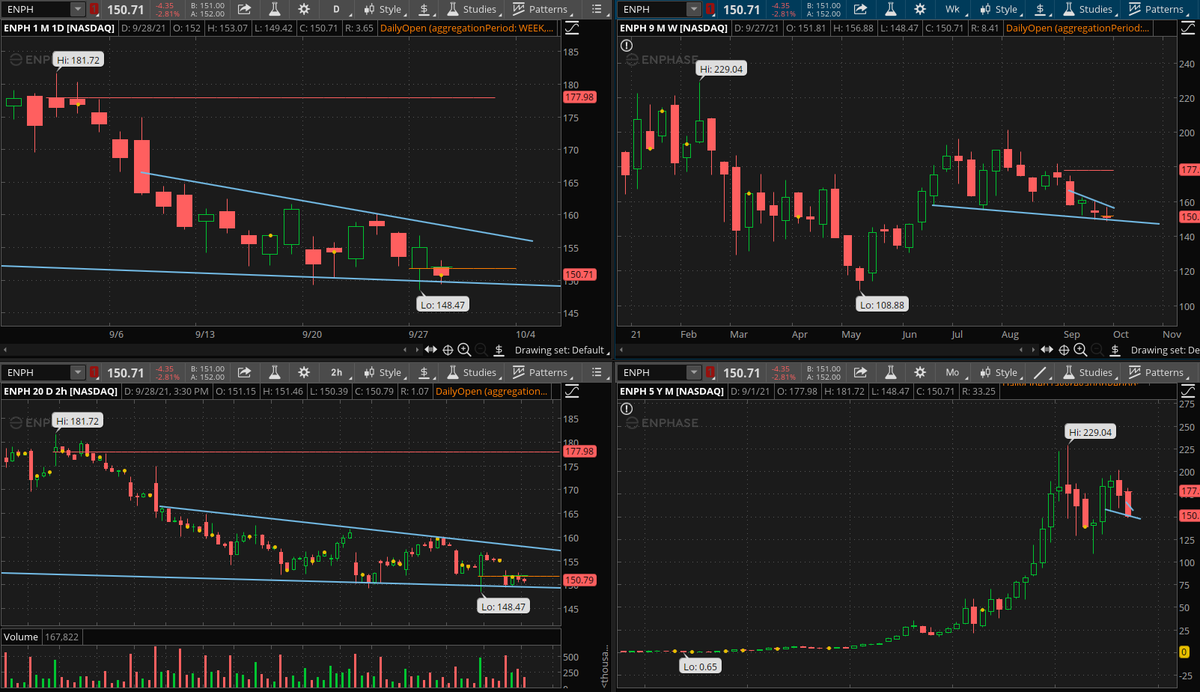Image resolution: width=1200 pixels, height=692 pixels.
Task: Open the 2h timeframe dropdown
Action: pyautogui.click(x=337, y=372)
